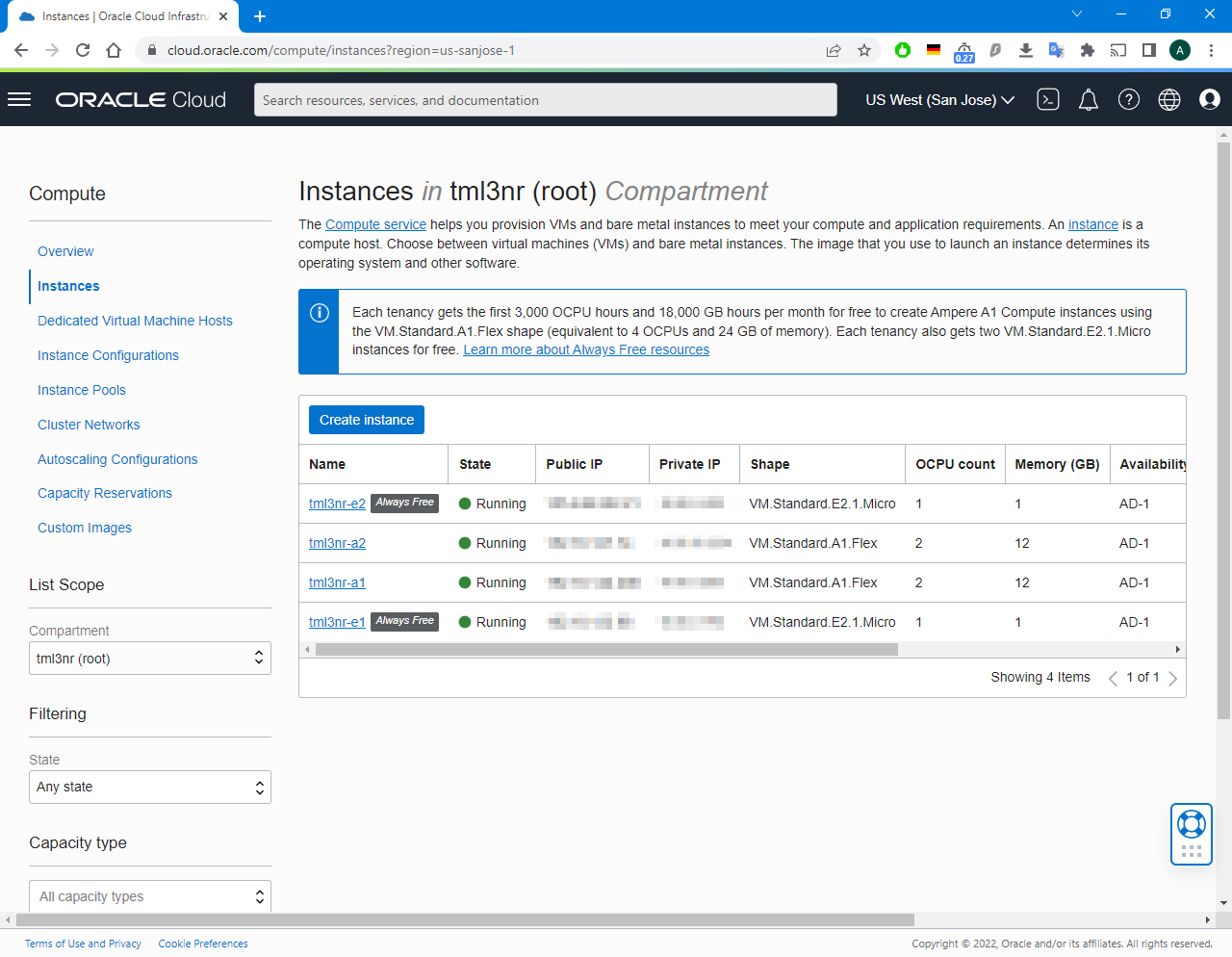Screen dimensions: 1232x957
Task: Open the tml3nr-a2 instance link
Action: pyautogui.click(x=337, y=543)
